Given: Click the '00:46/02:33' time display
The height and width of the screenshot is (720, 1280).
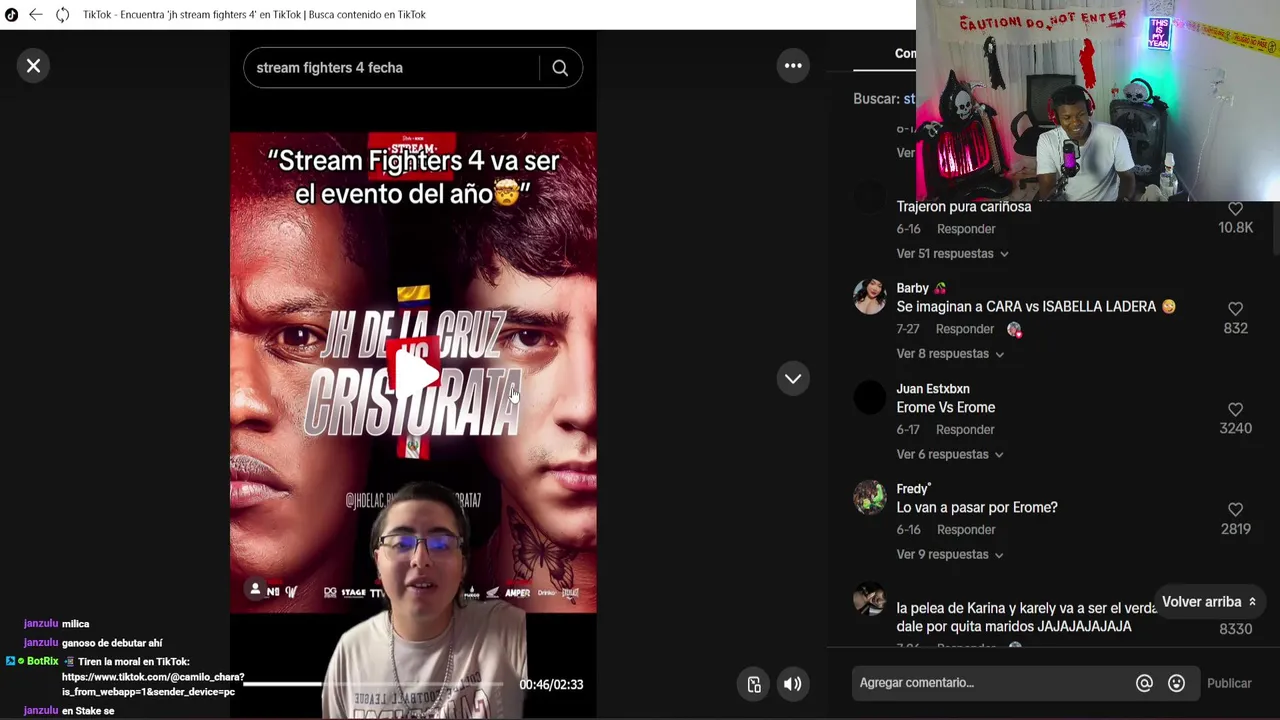Looking at the screenshot, I should pyautogui.click(x=551, y=685).
